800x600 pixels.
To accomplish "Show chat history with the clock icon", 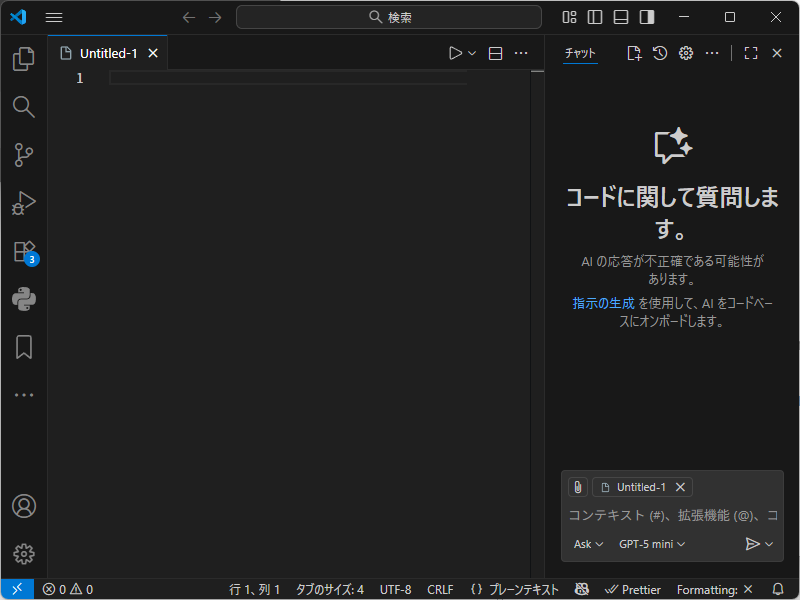I will 660,53.
